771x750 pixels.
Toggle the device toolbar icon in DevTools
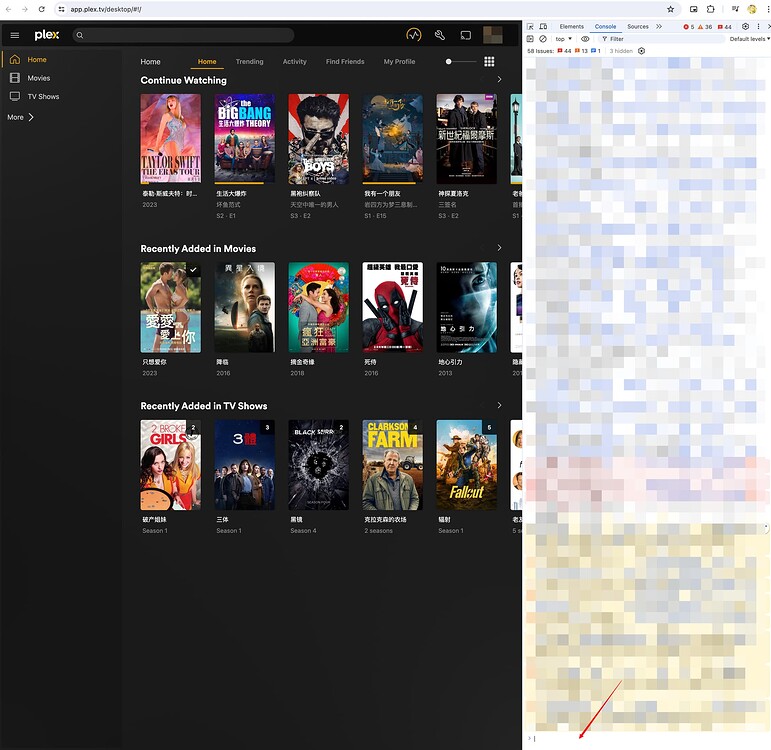click(x=543, y=27)
